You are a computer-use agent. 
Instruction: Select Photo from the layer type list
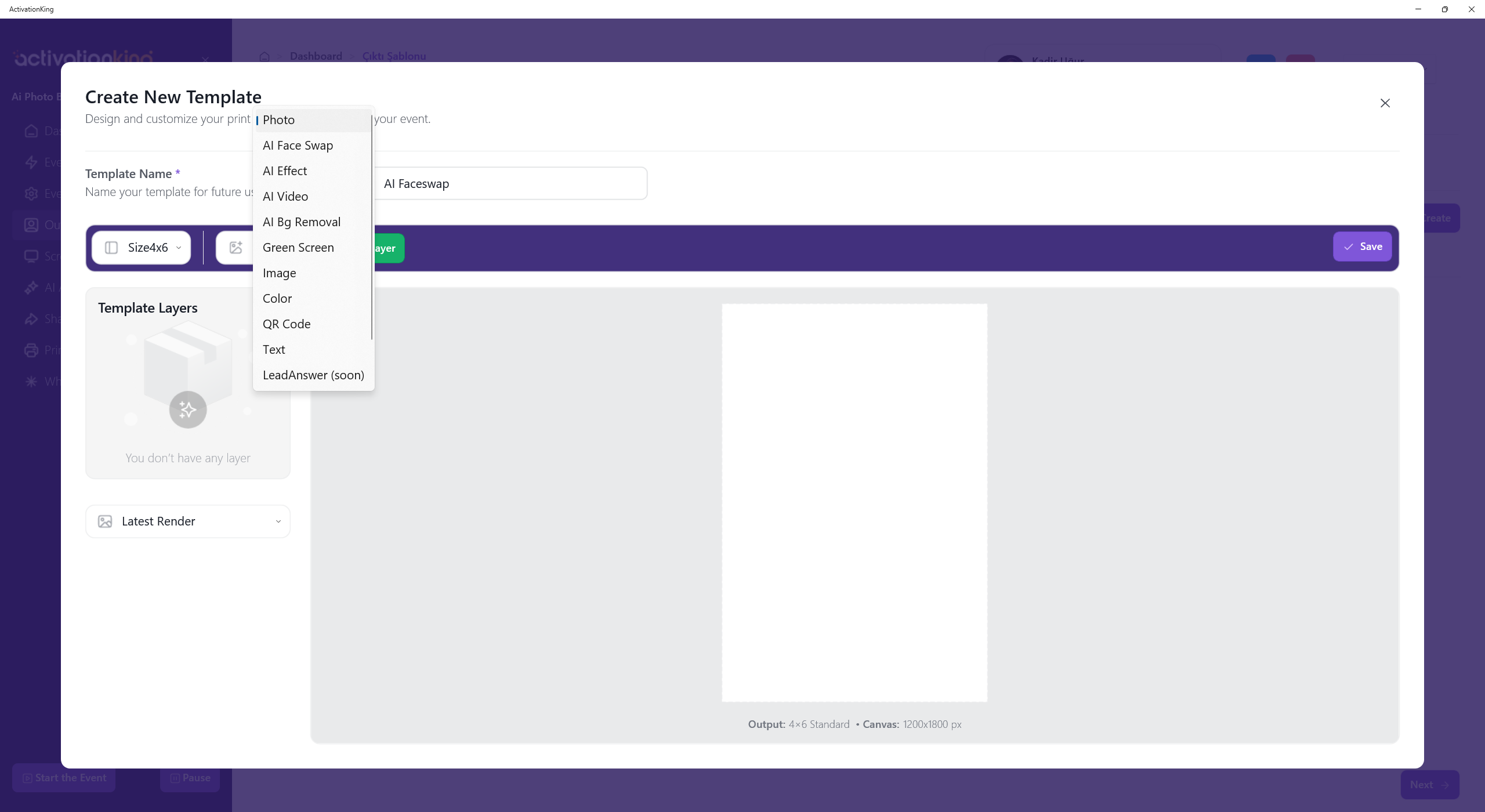[278, 120]
